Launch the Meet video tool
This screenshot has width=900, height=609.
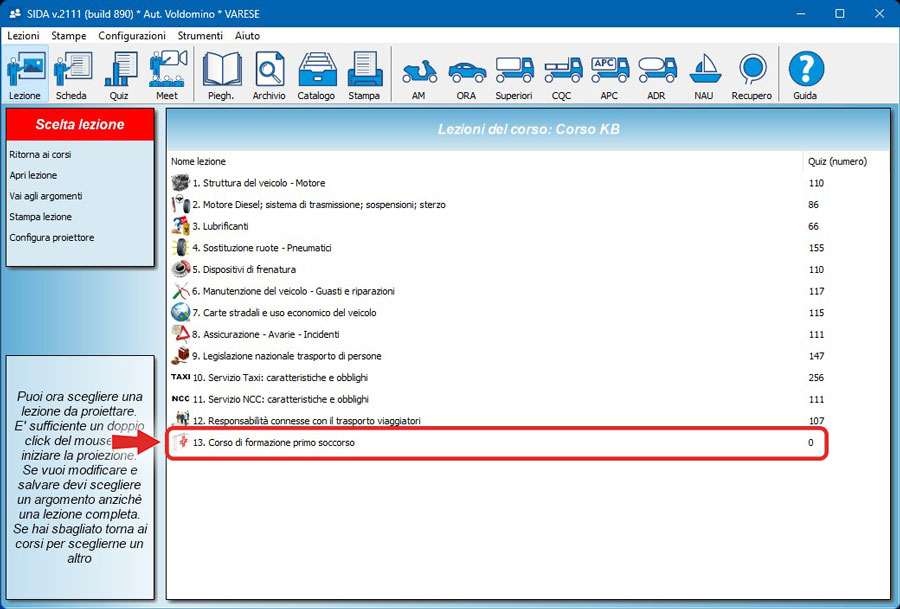[167, 75]
